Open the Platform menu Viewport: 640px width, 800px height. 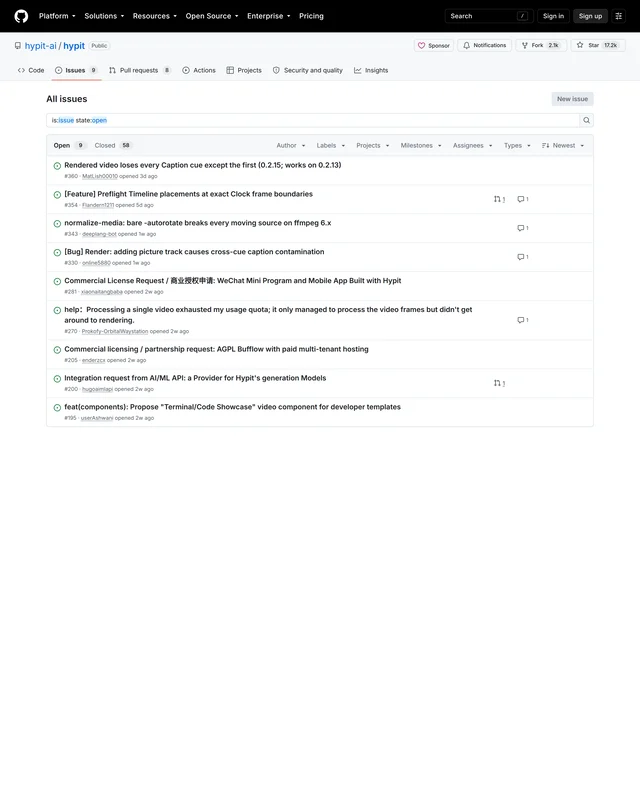click(x=57, y=16)
